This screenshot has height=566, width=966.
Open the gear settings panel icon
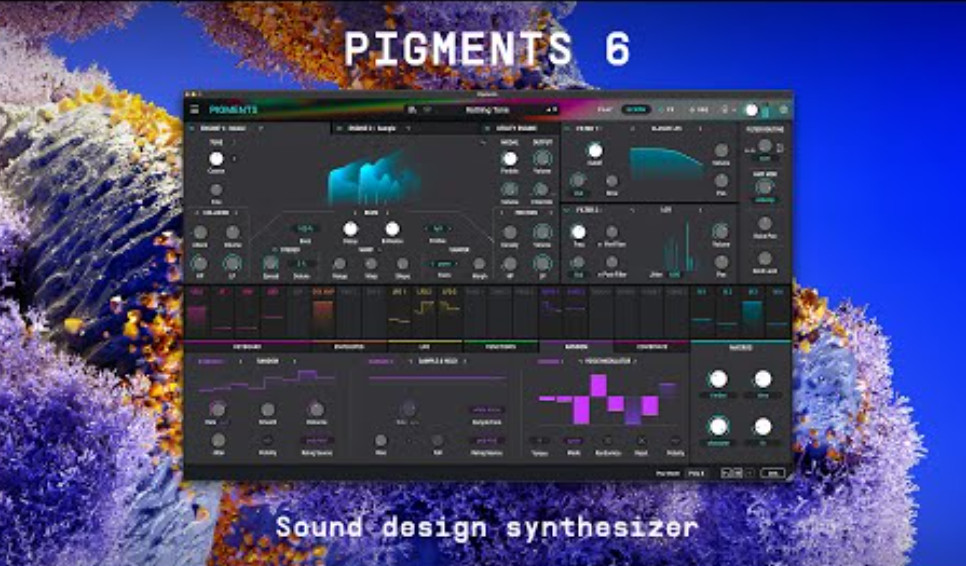[784, 110]
